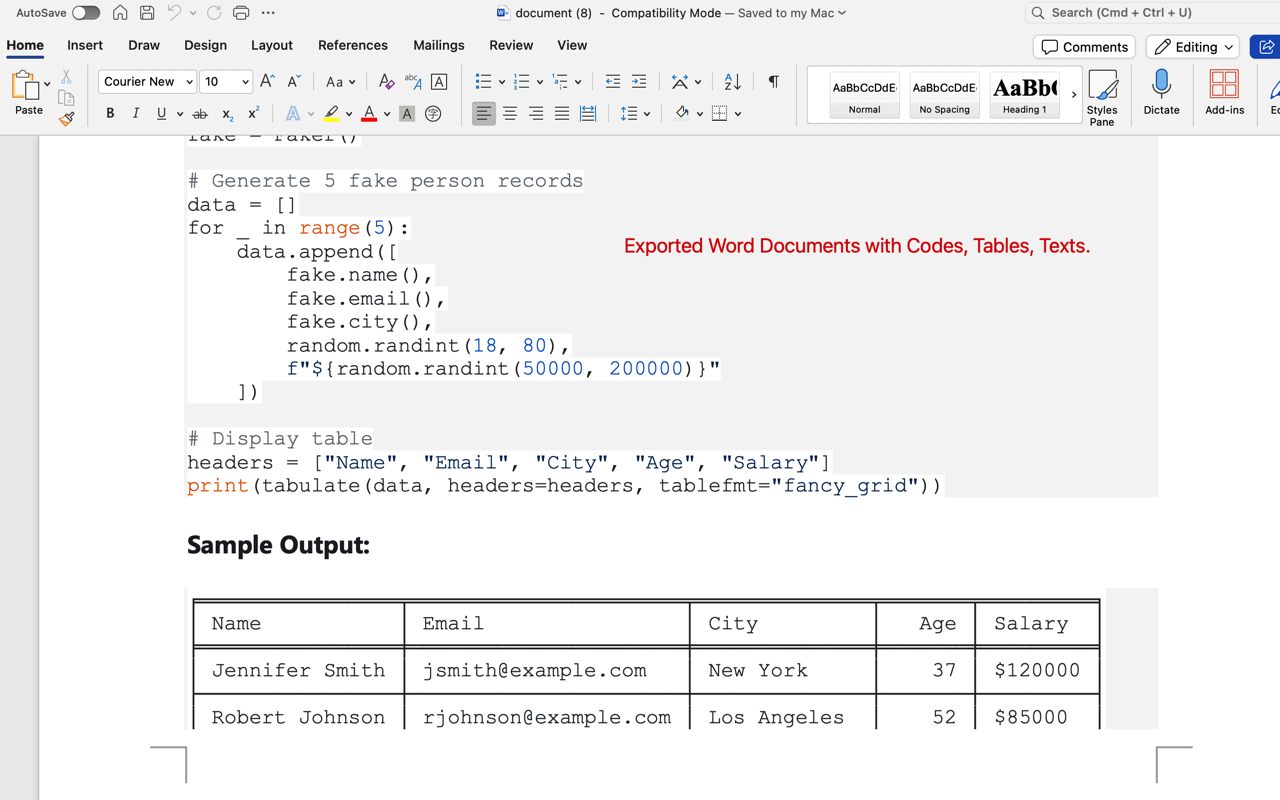Switch to the Draw tab
This screenshot has height=800, width=1280.
coord(144,45)
